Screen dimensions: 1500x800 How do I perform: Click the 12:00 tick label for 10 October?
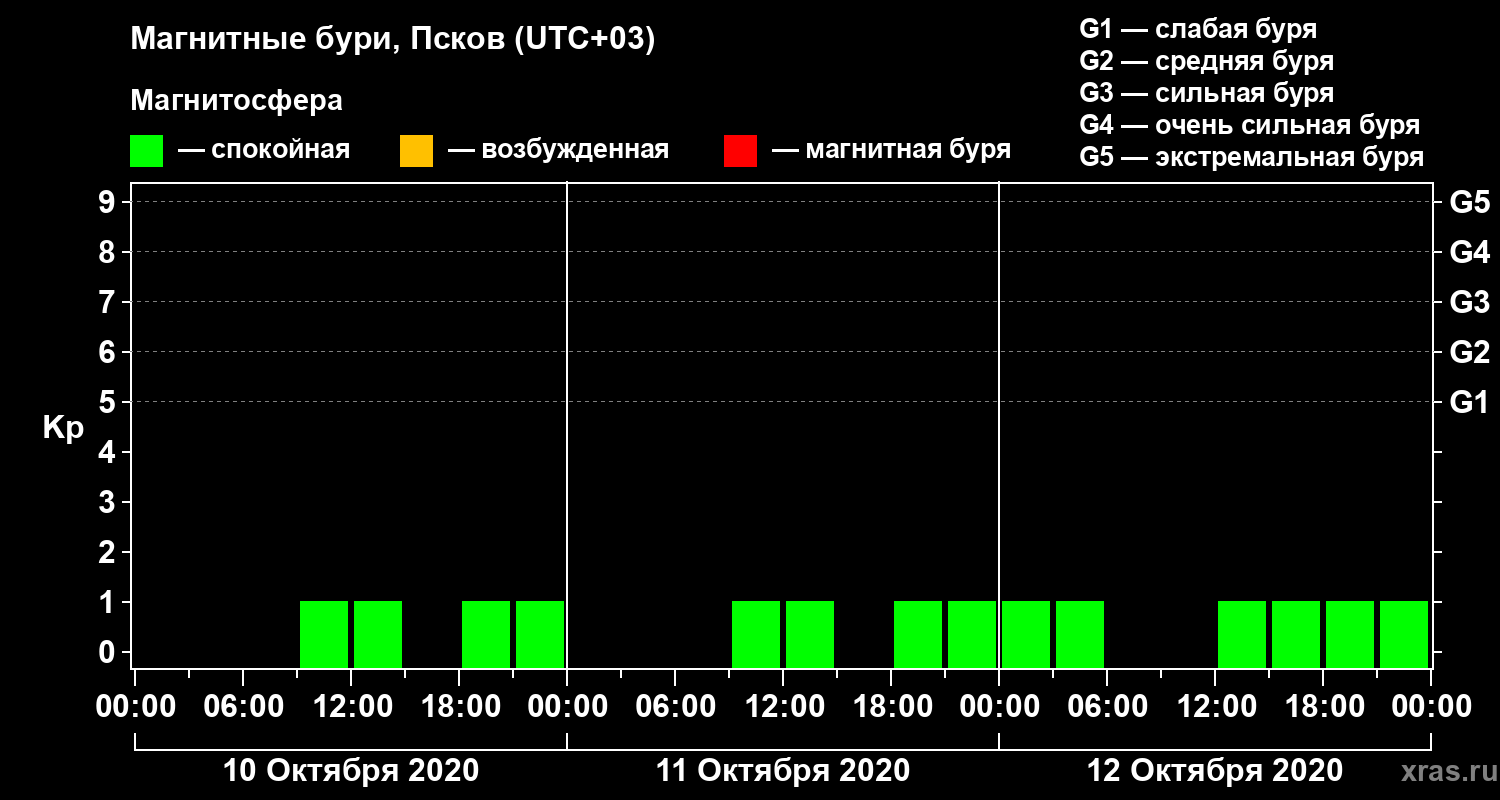click(351, 706)
